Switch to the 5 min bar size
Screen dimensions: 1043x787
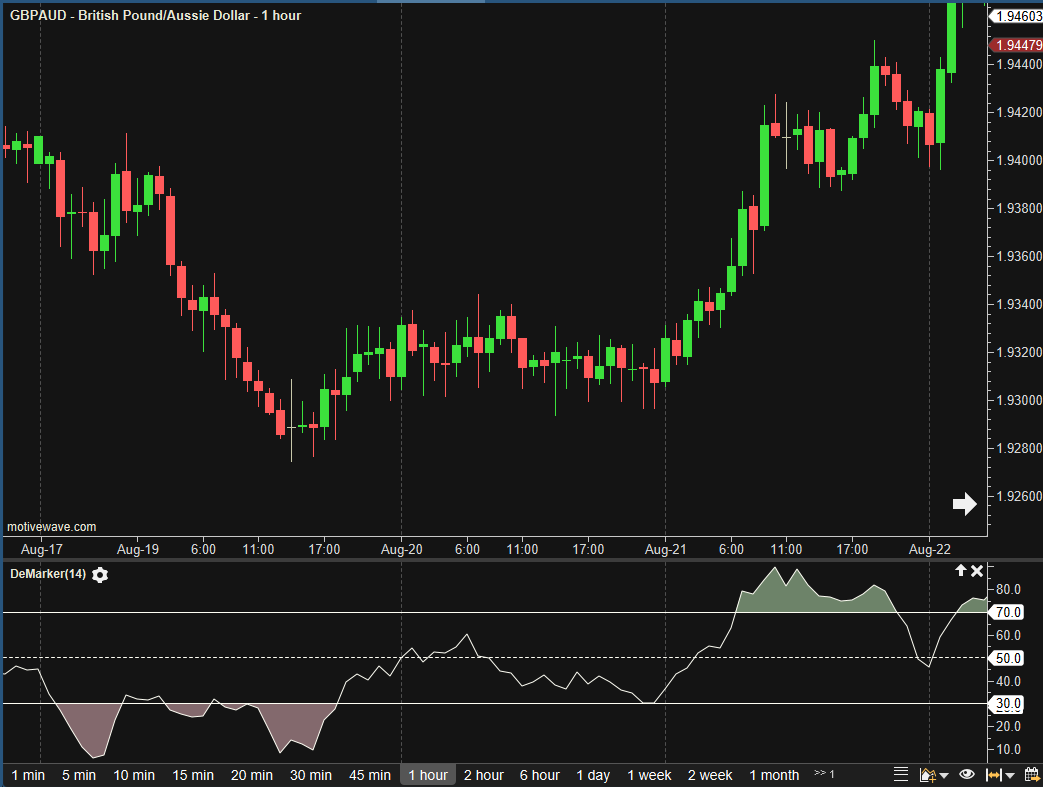(78, 775)
